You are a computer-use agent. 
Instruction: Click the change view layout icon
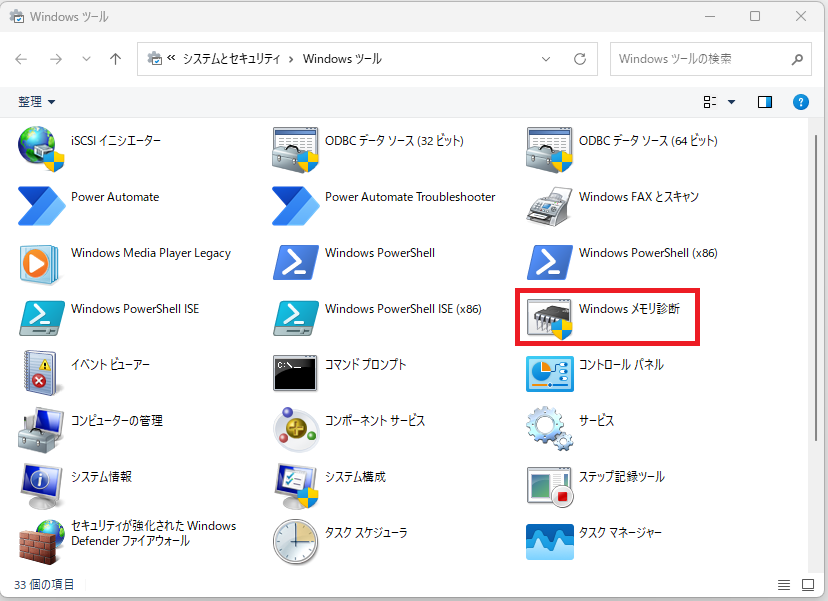(710, 101)
